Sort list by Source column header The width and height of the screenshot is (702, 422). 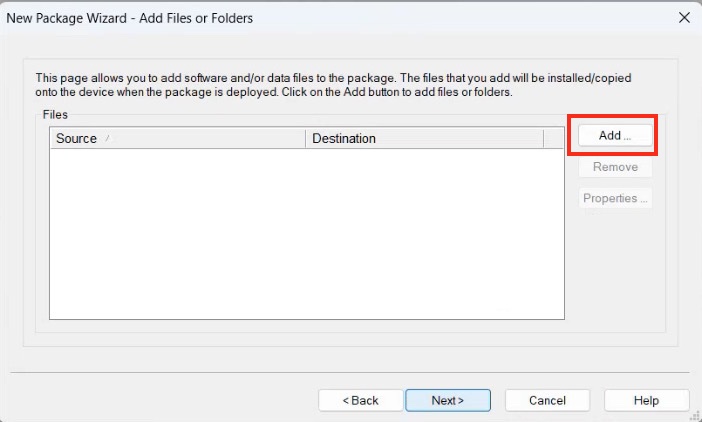pyautogui.click(x=76, y=139)
